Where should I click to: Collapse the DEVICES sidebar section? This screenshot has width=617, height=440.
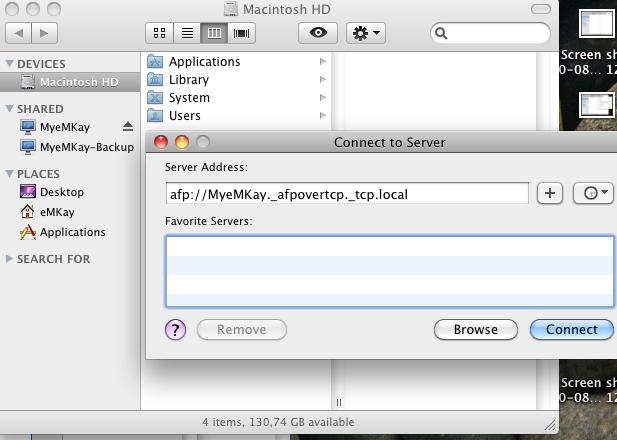tap(9, 64)
